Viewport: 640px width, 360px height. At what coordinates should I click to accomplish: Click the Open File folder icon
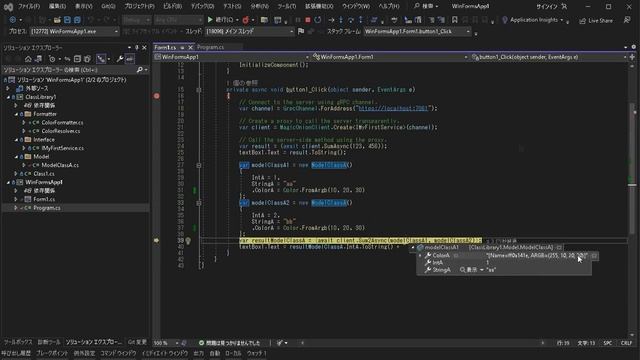57,20
